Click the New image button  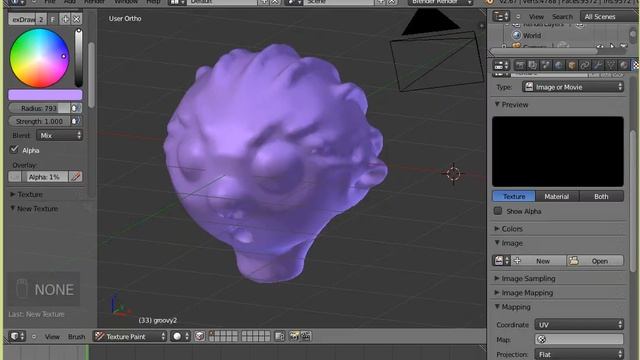point(539,260)
